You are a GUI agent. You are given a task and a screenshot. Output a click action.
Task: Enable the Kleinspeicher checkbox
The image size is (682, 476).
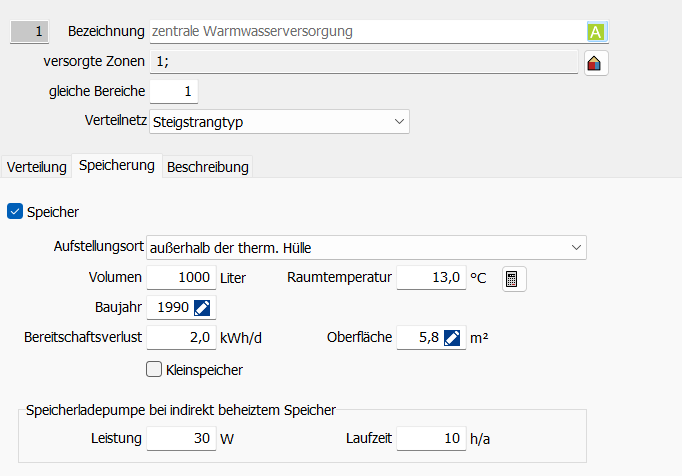click(154, 369)
